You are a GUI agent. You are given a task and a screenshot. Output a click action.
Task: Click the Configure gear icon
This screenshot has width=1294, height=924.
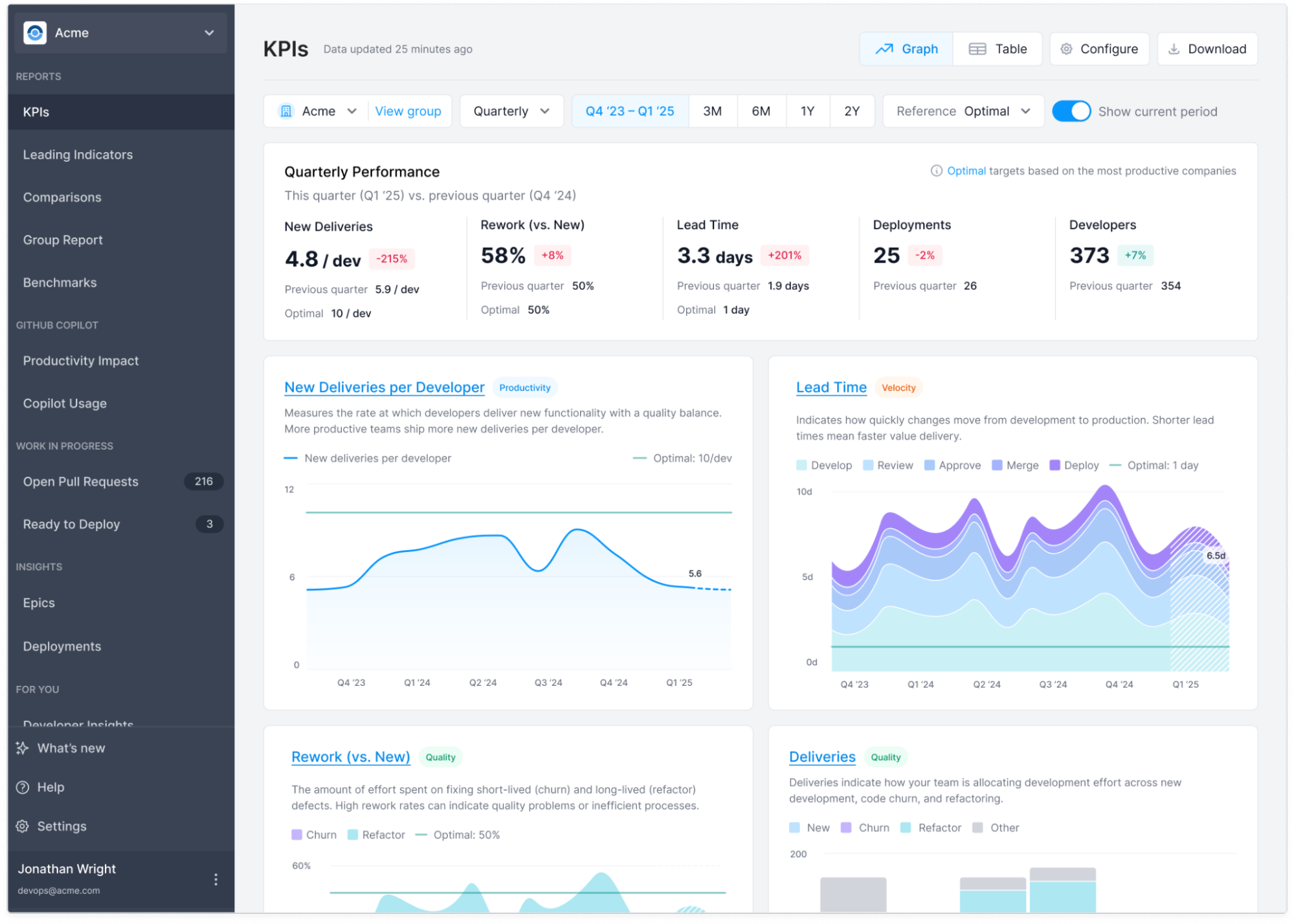click(x=1065, y=49)
